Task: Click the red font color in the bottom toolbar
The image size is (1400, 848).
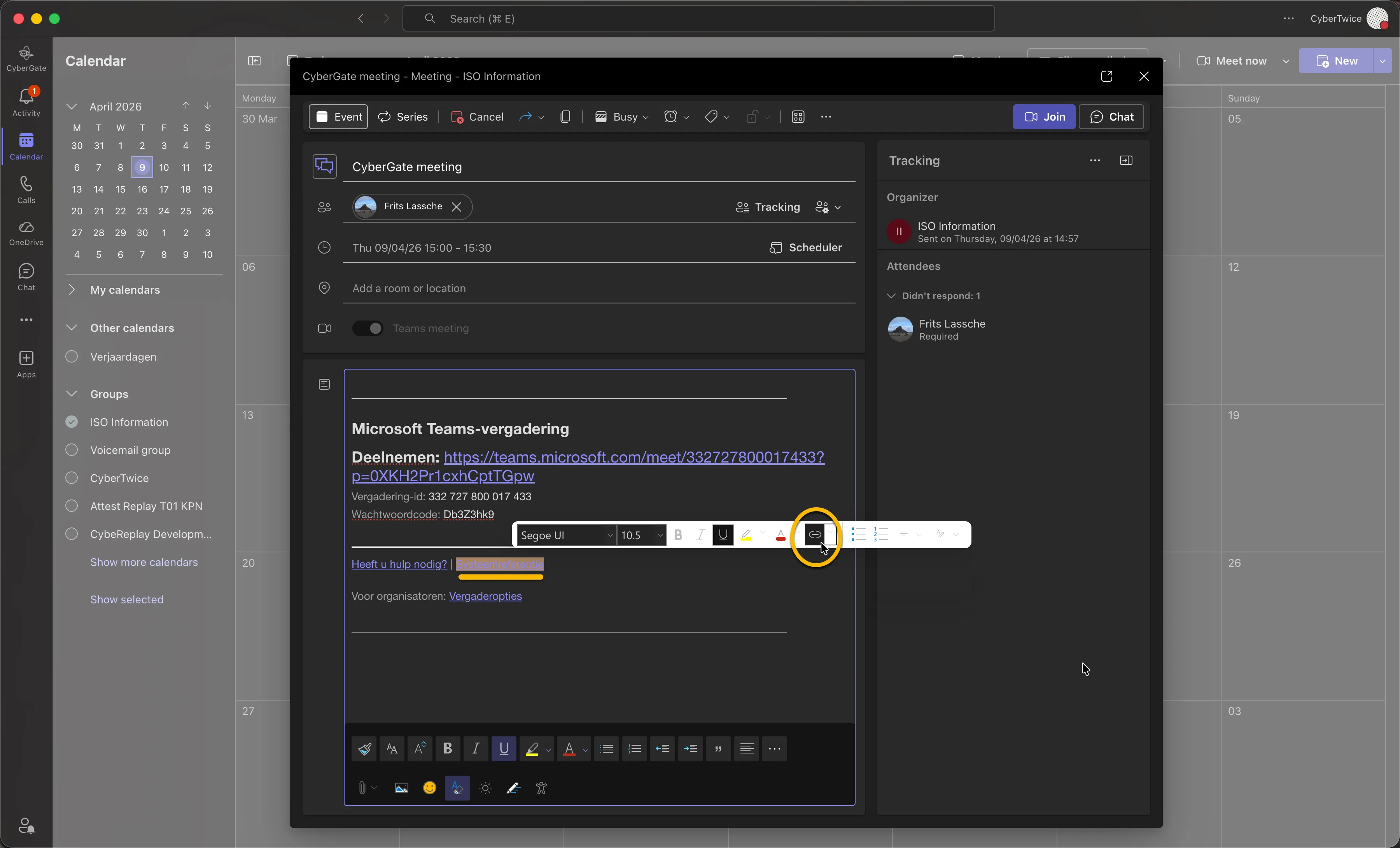Action: 569,748
